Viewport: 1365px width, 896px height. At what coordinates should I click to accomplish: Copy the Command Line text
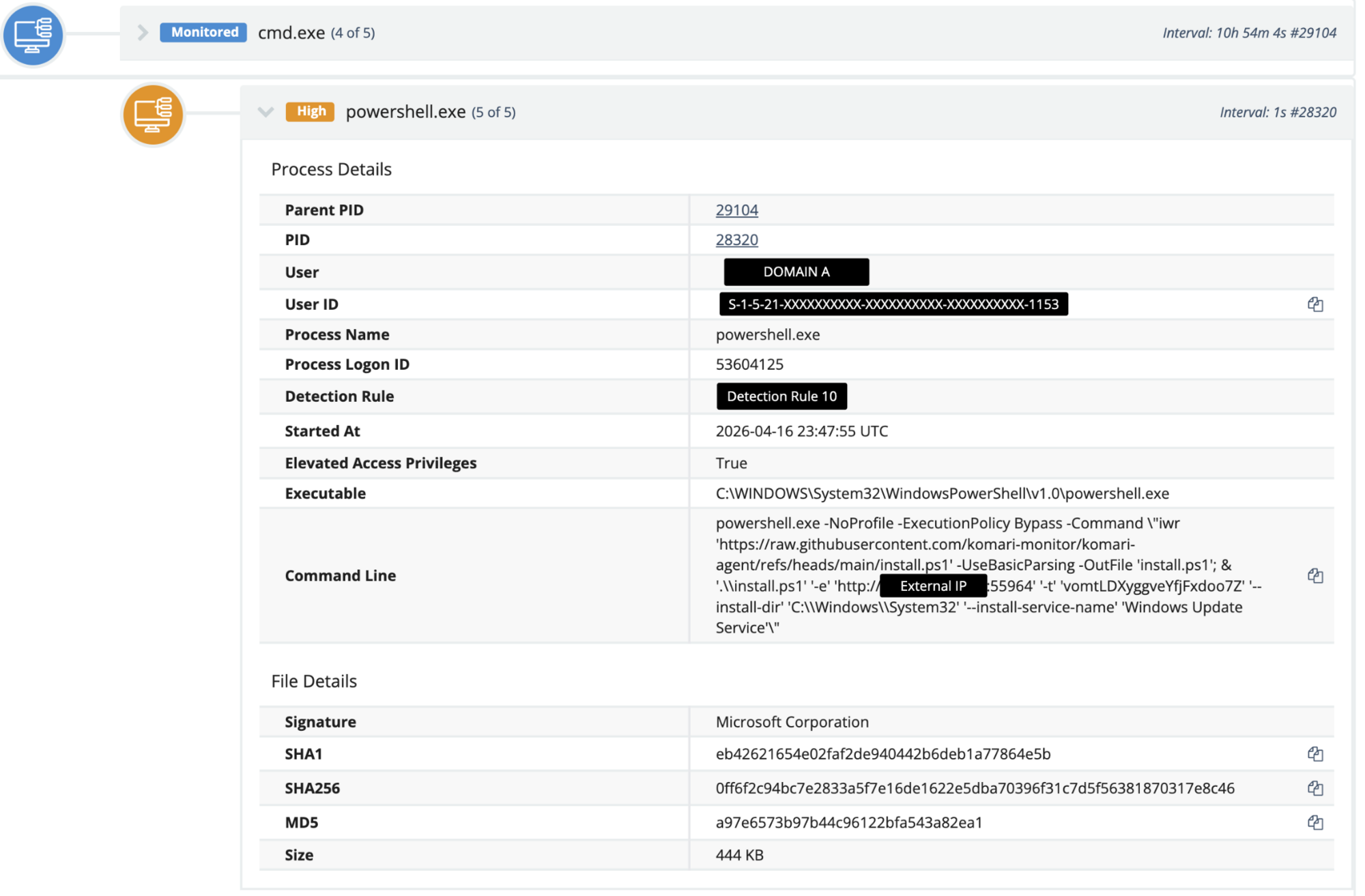coord(1314,575)
